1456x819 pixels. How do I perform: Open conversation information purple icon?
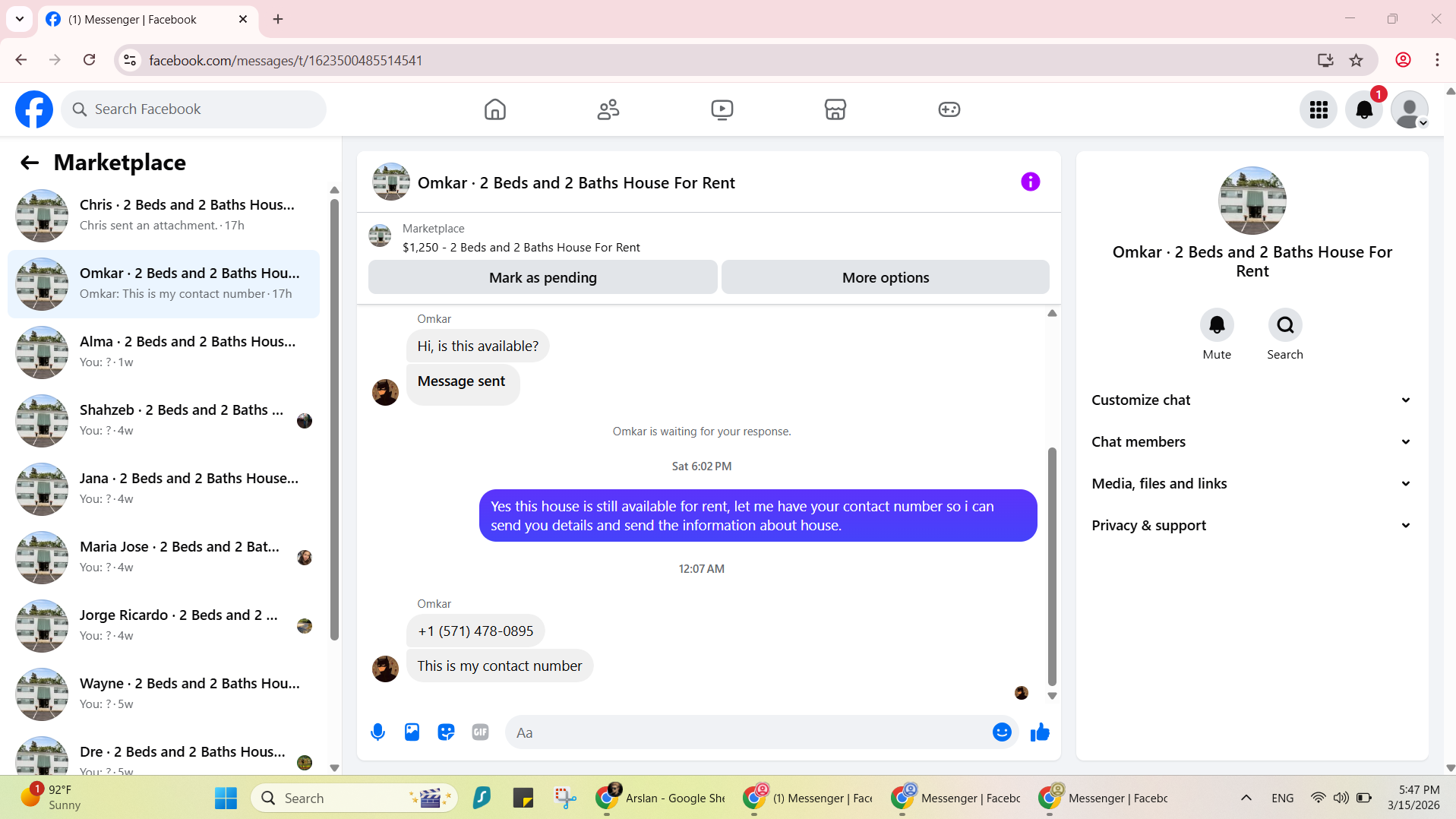(x=1030, y=182)
